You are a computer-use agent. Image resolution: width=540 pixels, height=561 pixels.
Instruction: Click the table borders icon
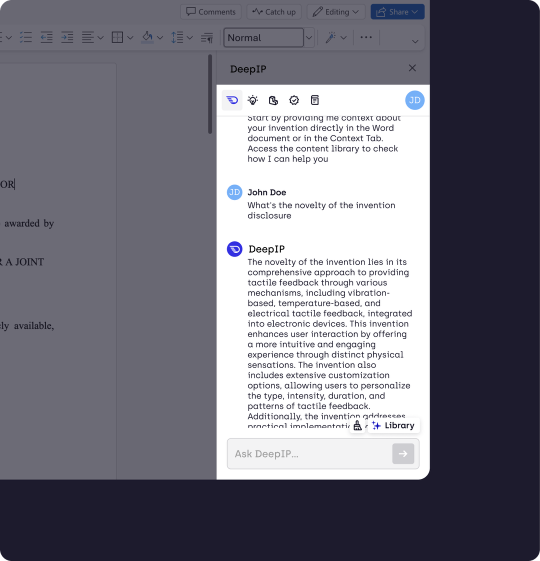(x=117, y=37)
